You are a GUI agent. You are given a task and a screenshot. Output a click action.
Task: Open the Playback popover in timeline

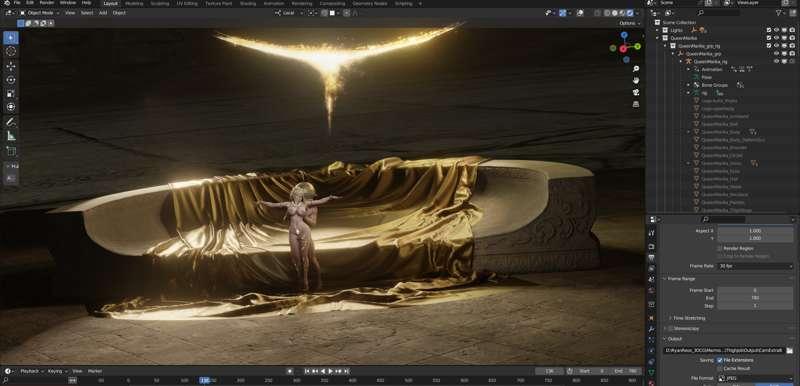coord(32,371)
